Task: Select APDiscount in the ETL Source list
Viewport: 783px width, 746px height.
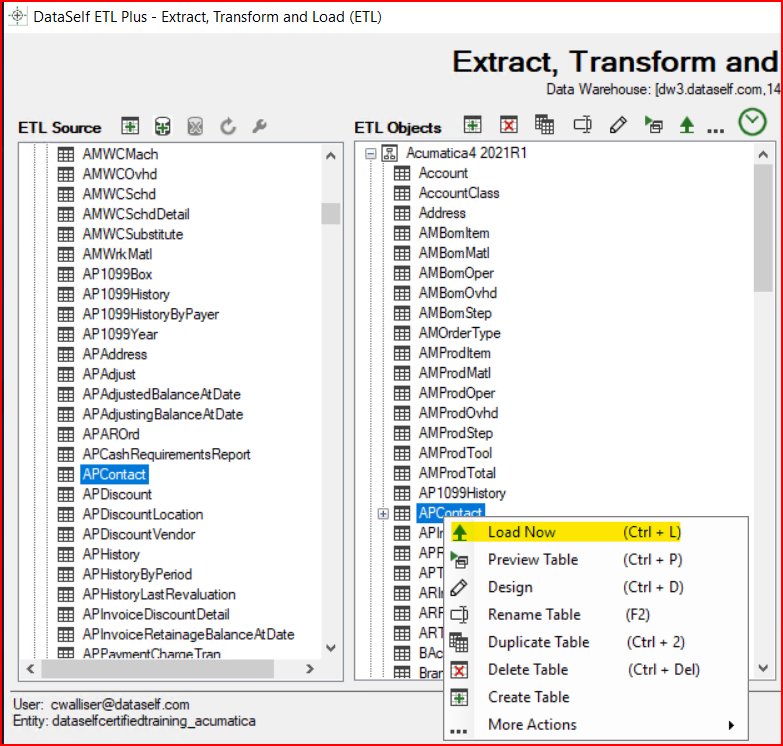Action: pyautogui.click(x=117, y=494)
